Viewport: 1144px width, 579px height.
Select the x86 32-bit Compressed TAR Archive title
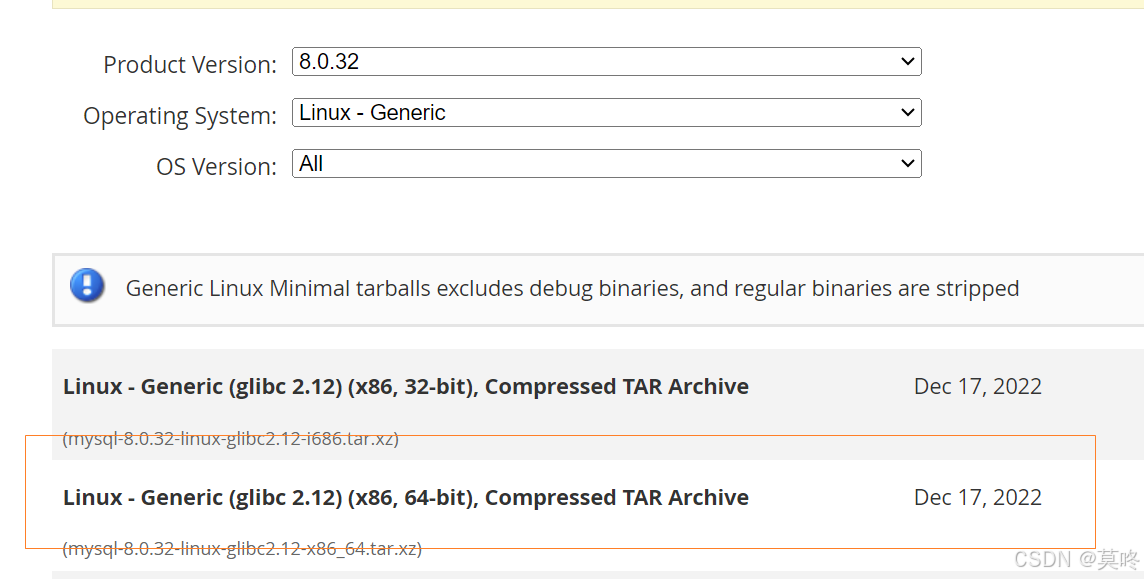(405, 387)
